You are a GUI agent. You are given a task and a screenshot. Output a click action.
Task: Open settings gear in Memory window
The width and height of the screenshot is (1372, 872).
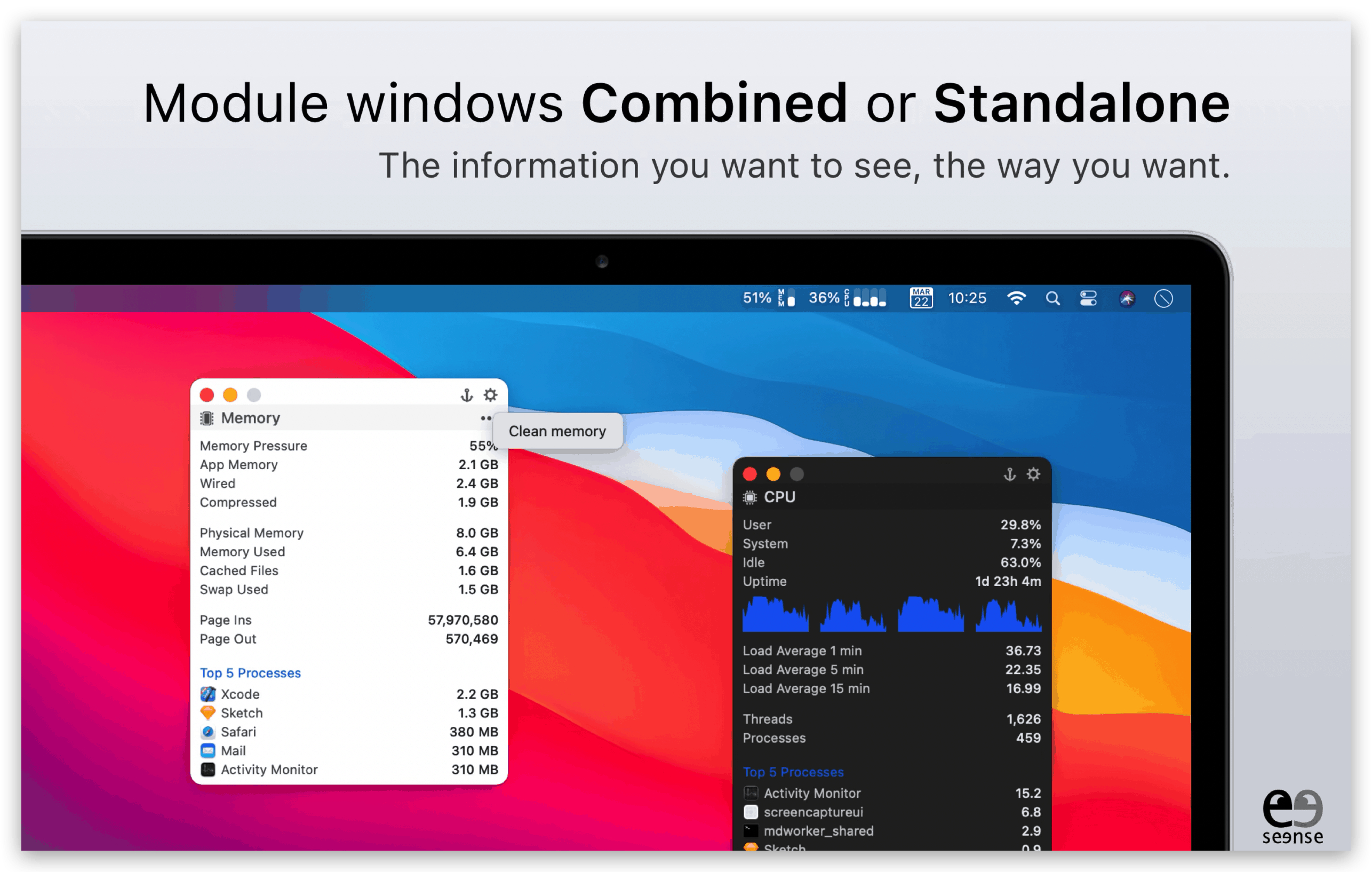[x=491, y=395]
